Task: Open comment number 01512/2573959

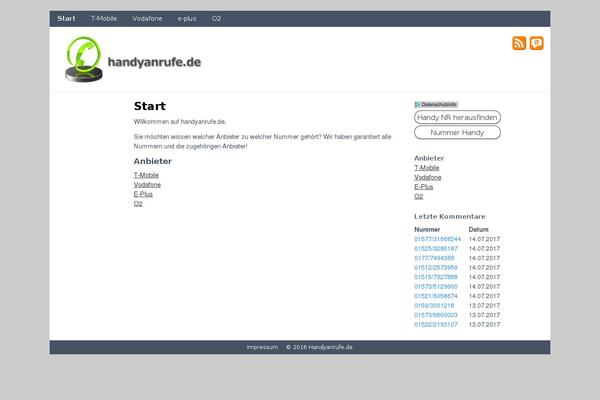Action: (x=436, y=268)
